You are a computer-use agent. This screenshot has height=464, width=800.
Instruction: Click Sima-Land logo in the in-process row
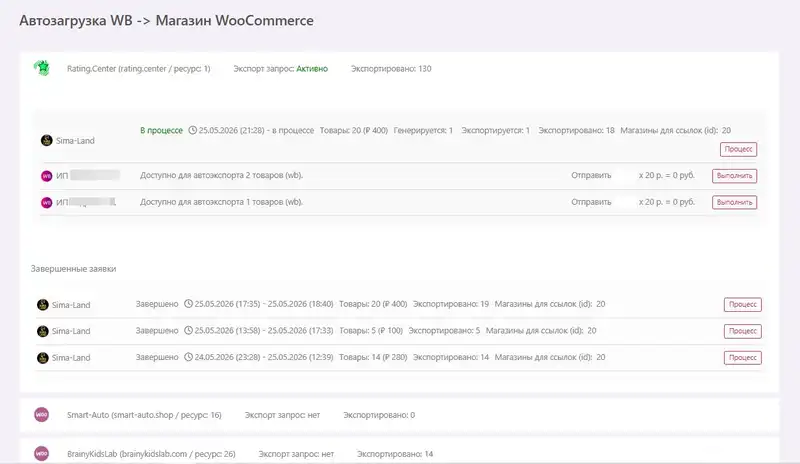[46, 140]
